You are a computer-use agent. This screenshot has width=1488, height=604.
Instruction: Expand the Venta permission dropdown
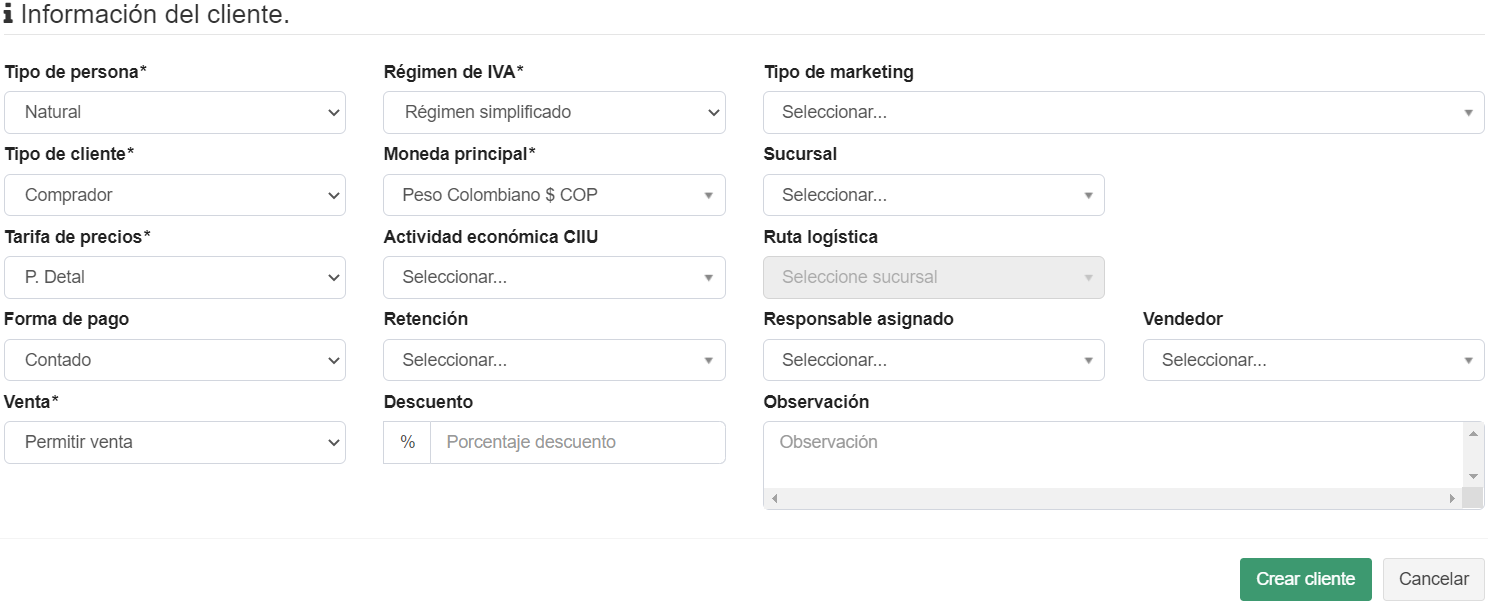pos(175,442)
